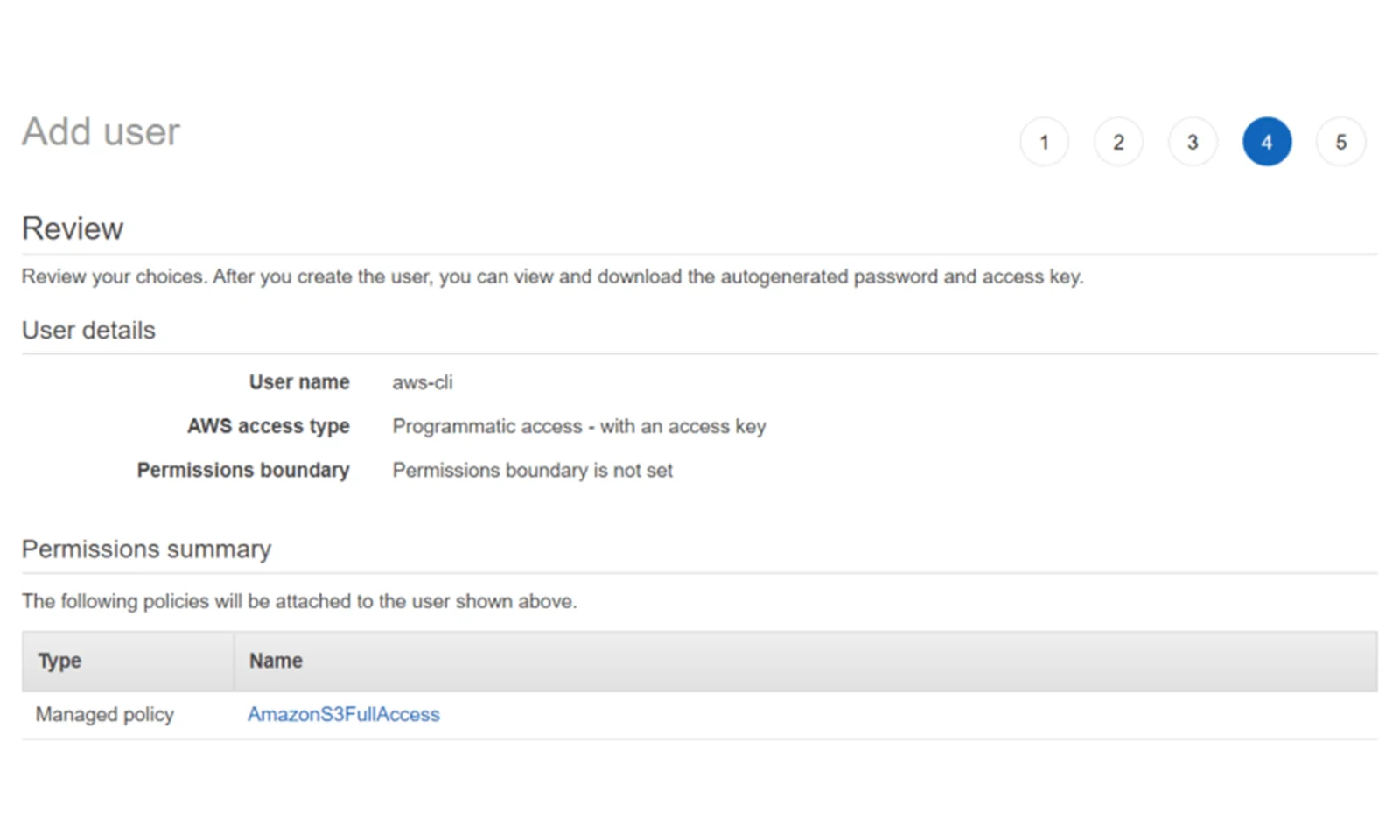Sort by the Type column header
This screenshot has width=1400, height=840.
click(x=59, y=661)
